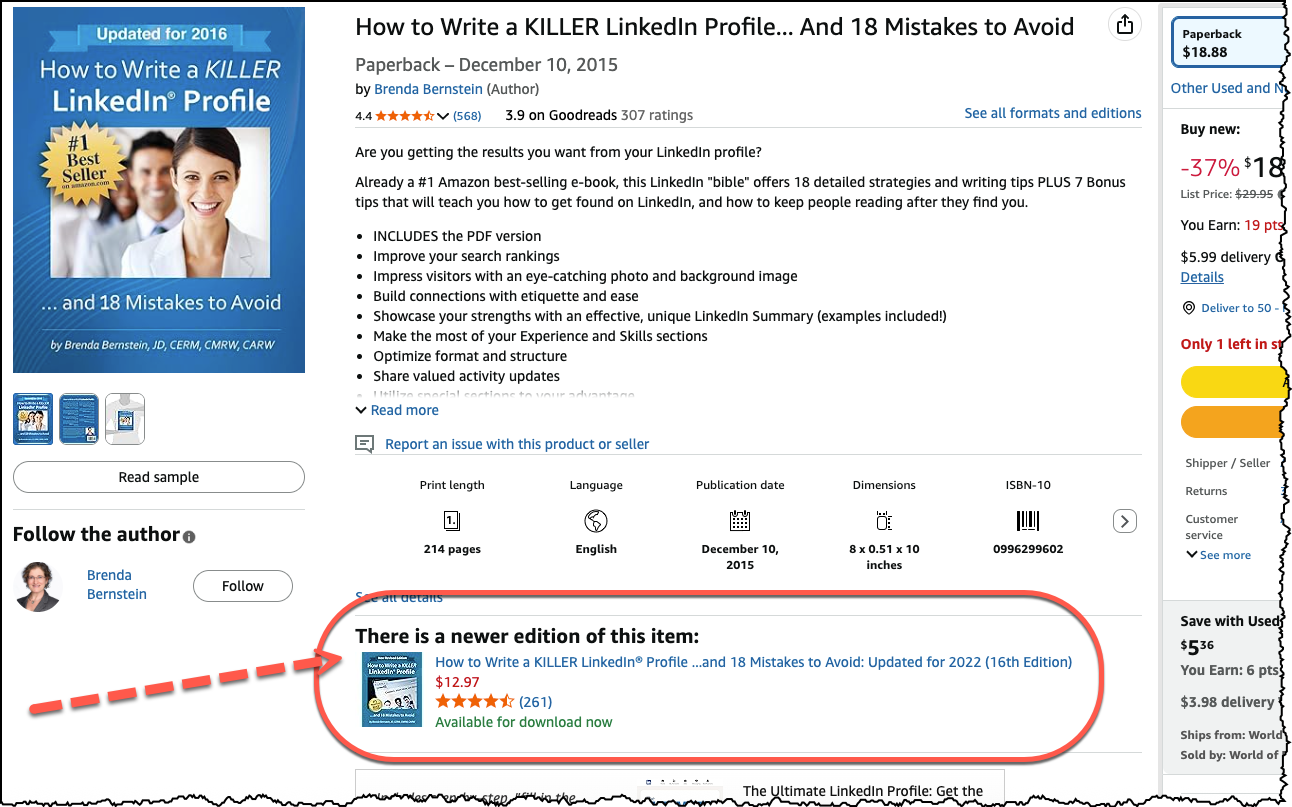This screenshot has width=1292, height=807.
Task: Click the print length pages icon
Action: (452, 521)
